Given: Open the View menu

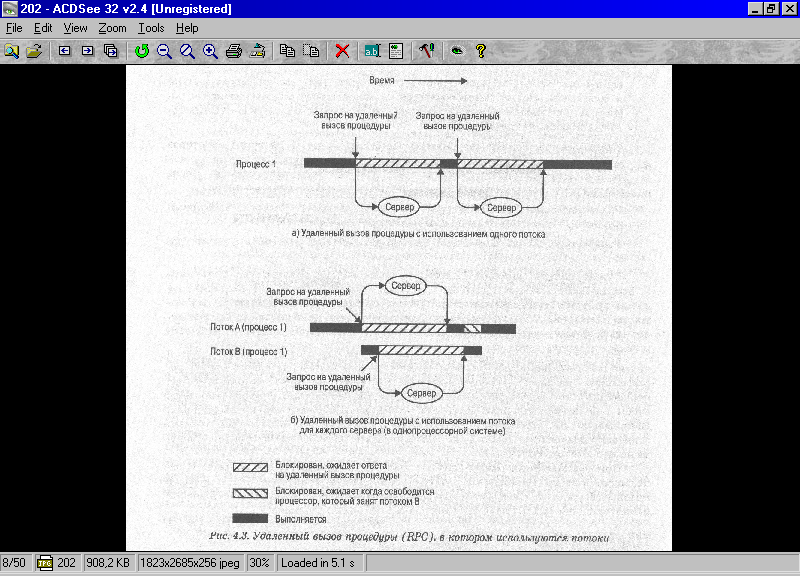Looking at the screenshot, I should (x=76, y=28).
